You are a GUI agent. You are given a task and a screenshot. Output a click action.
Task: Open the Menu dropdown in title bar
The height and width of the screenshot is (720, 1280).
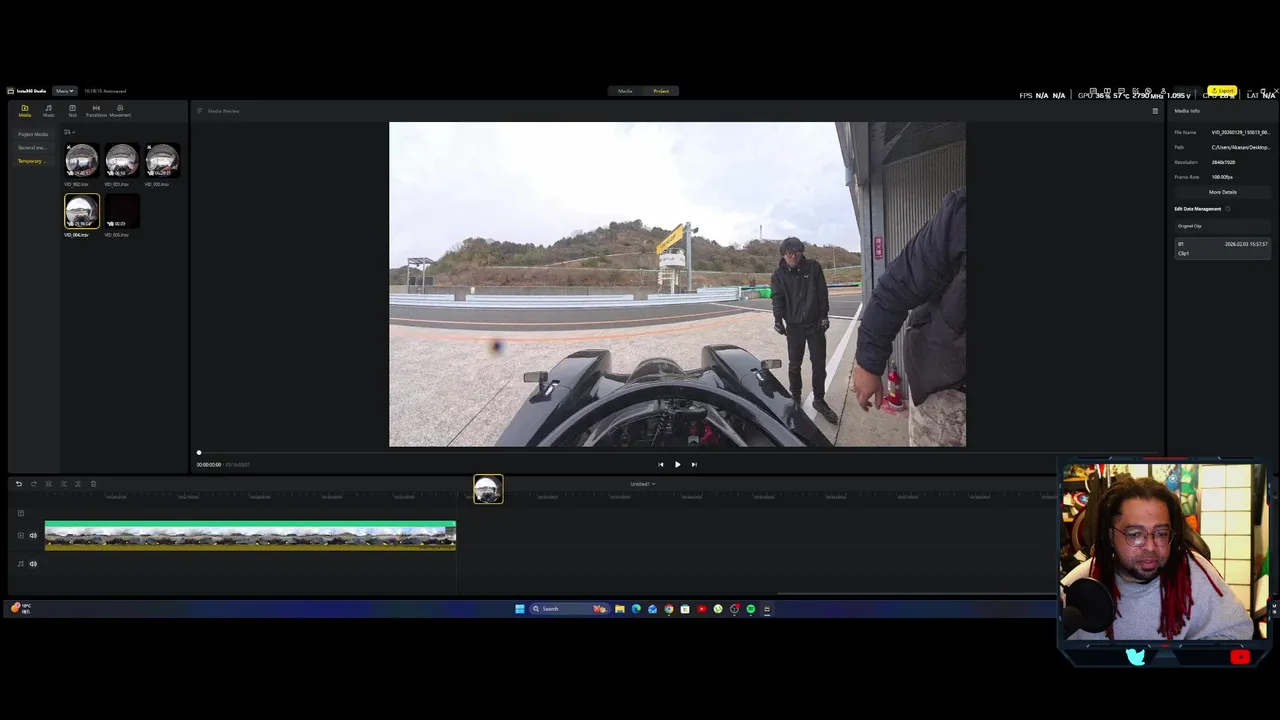(x=65, y=91)
